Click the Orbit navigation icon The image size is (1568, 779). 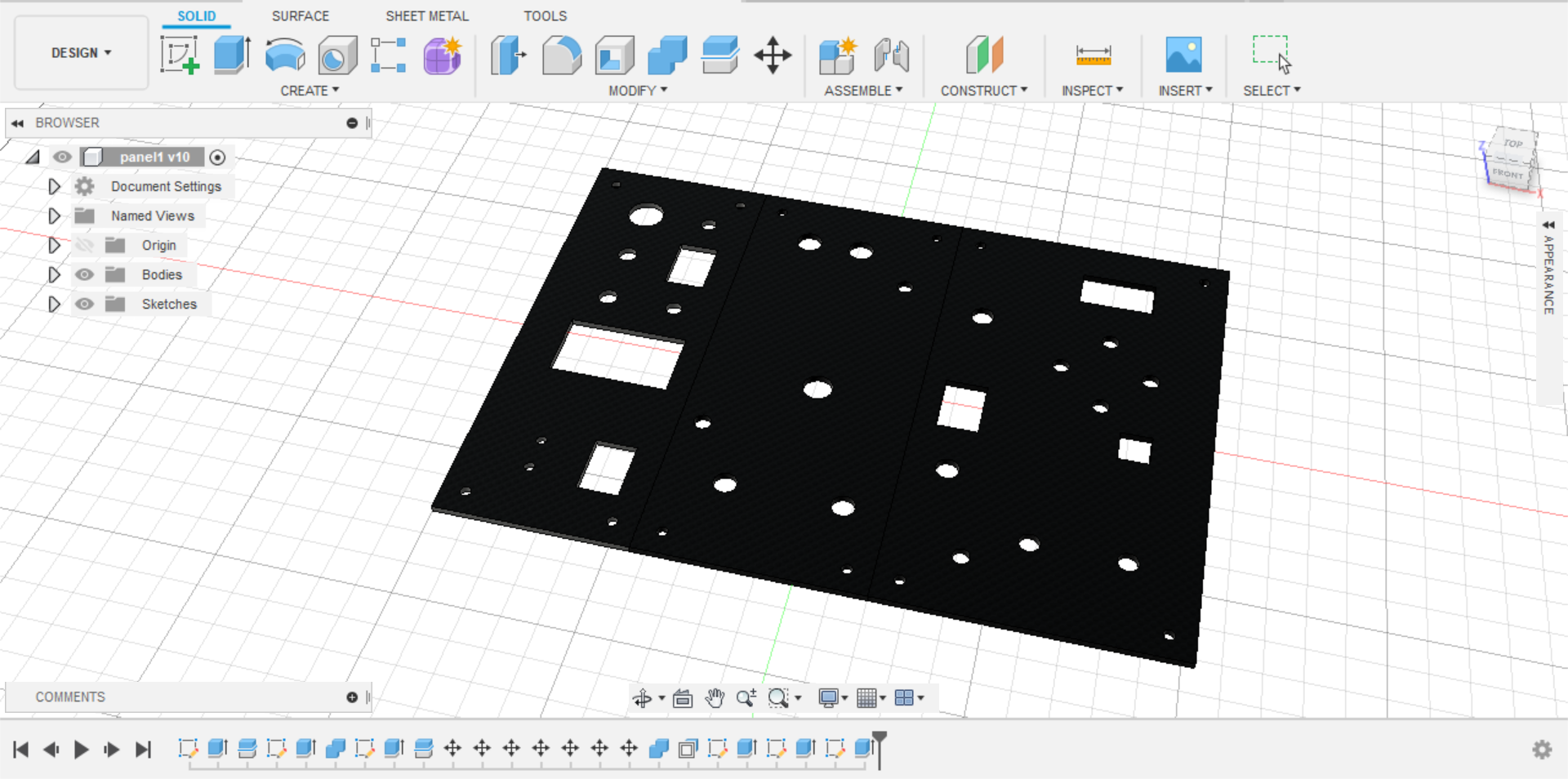click(642, 698)
